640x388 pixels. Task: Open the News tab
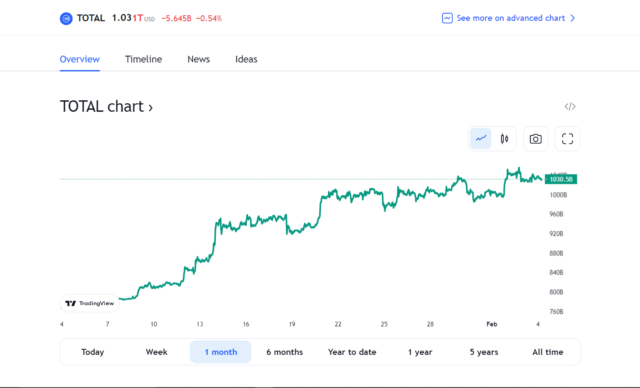198,59
